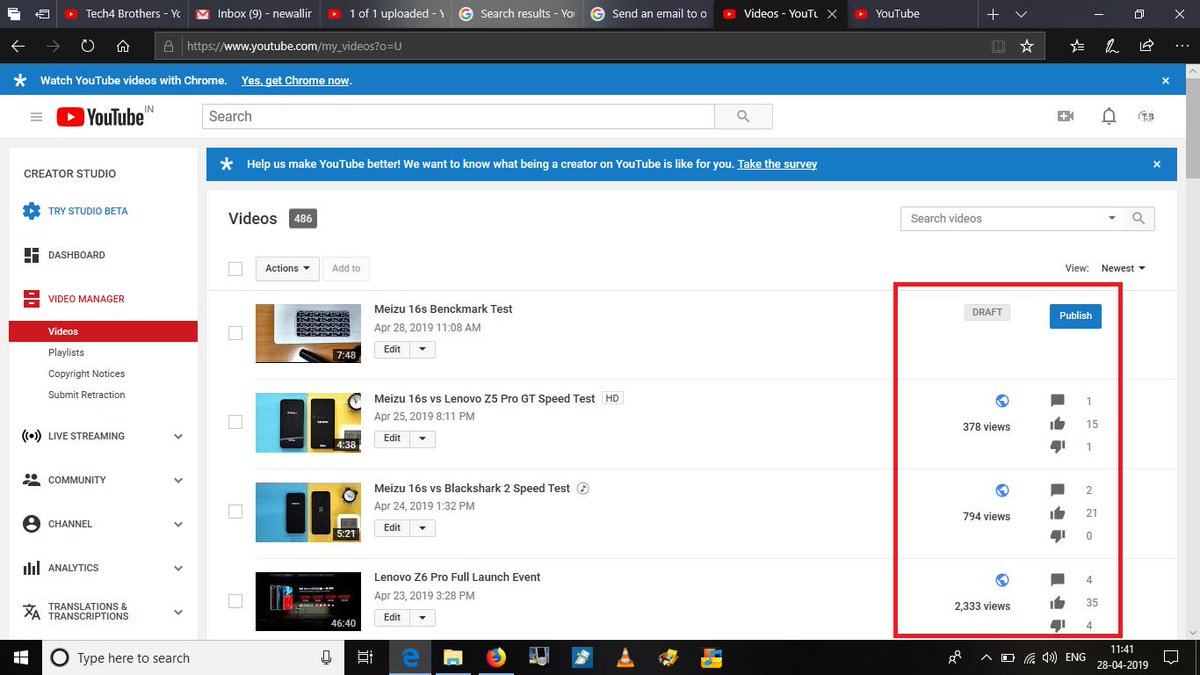
Task: Open File Explorer from the taskbar
Action: 453,657
